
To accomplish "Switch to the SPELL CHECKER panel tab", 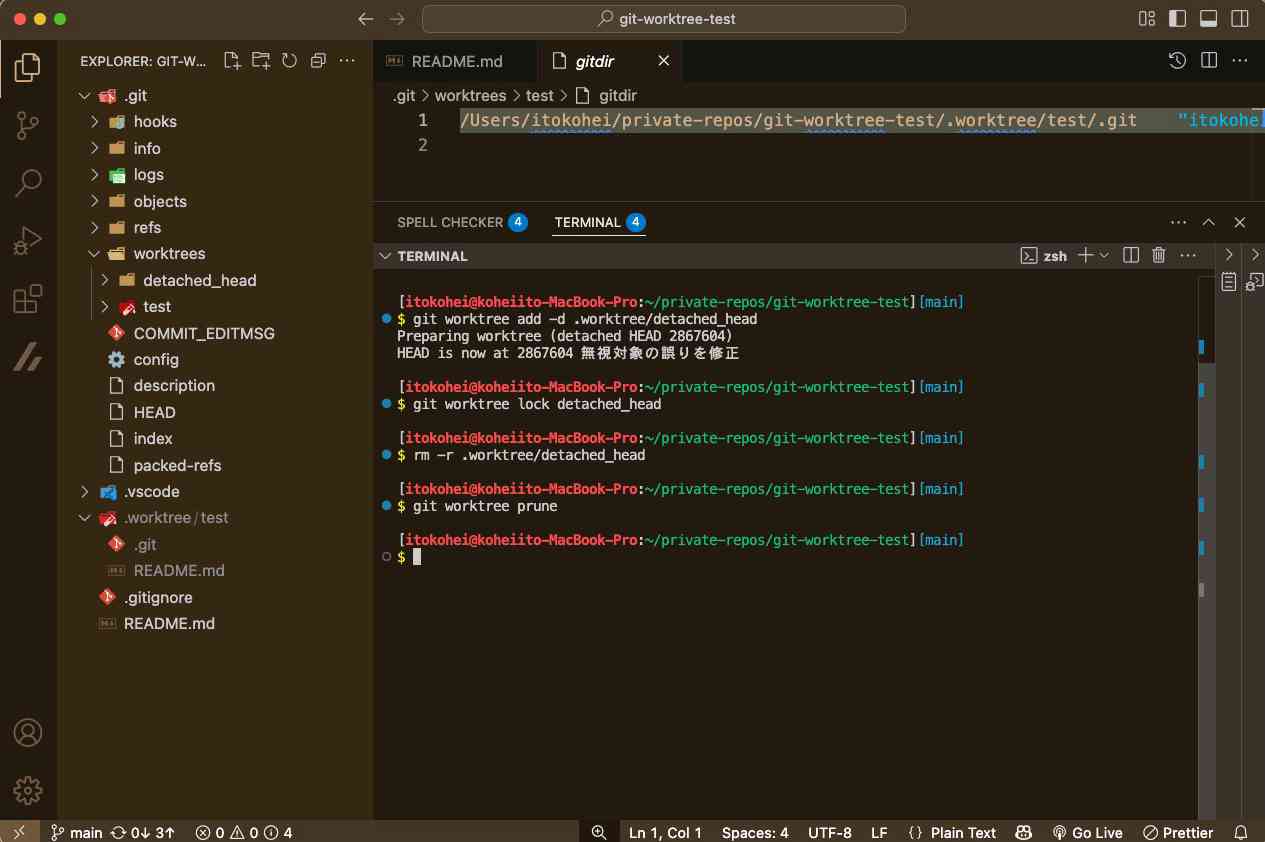I will click(450, 222).
